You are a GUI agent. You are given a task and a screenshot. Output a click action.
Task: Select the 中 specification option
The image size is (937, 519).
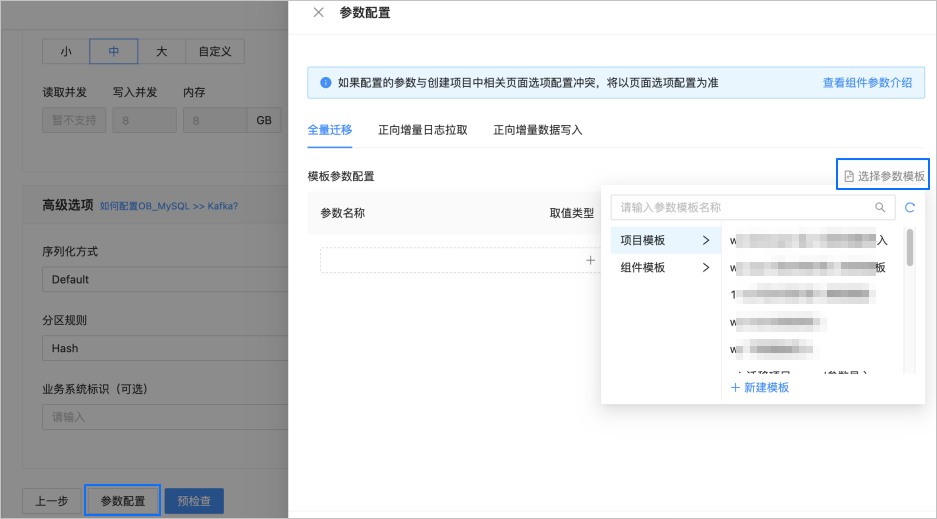[x=114, y=51]
